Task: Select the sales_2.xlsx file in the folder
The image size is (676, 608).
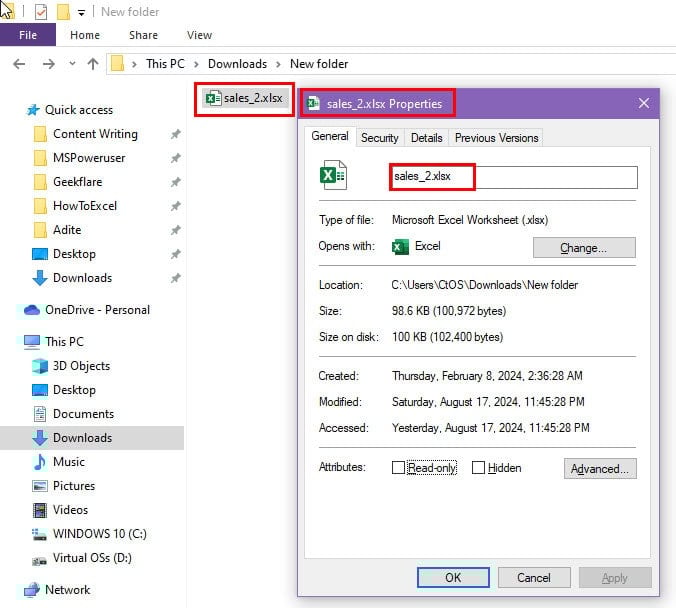Action: click(x=244, y=98)
